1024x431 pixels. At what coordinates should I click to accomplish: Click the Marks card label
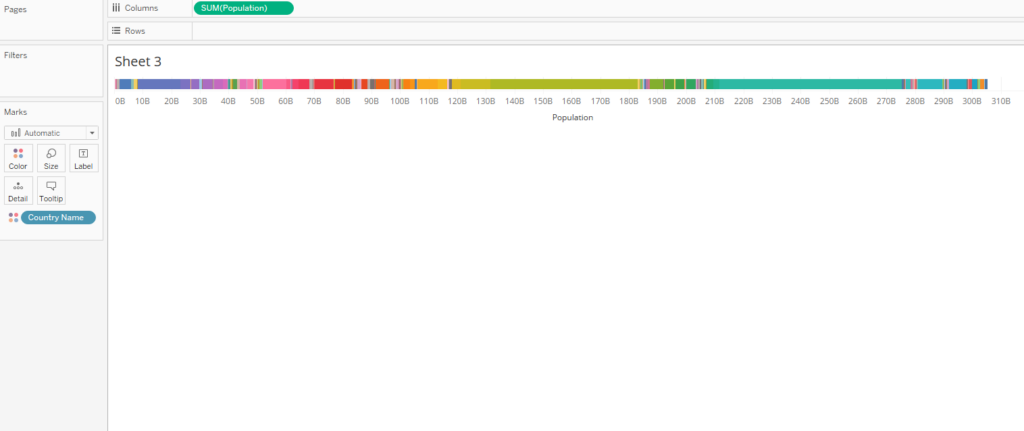point(16,112)
